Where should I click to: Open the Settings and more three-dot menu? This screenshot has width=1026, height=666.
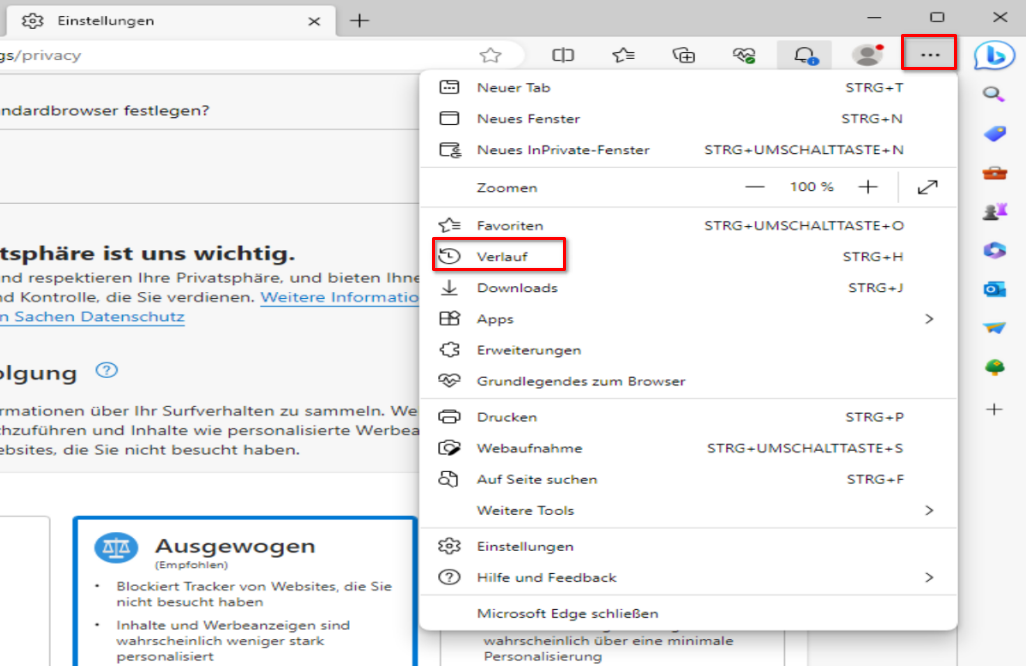pos(930,55)
